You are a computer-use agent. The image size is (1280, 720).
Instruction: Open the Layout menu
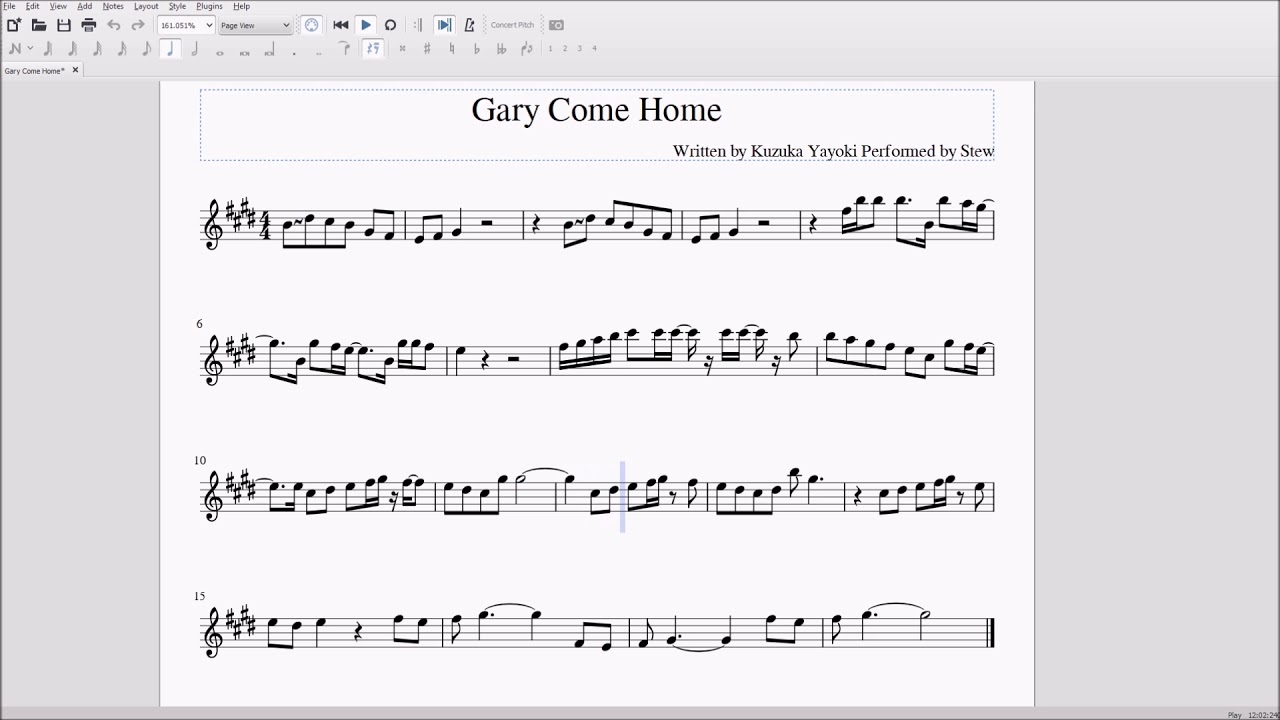pyautogui.click(x=146, y=6)
